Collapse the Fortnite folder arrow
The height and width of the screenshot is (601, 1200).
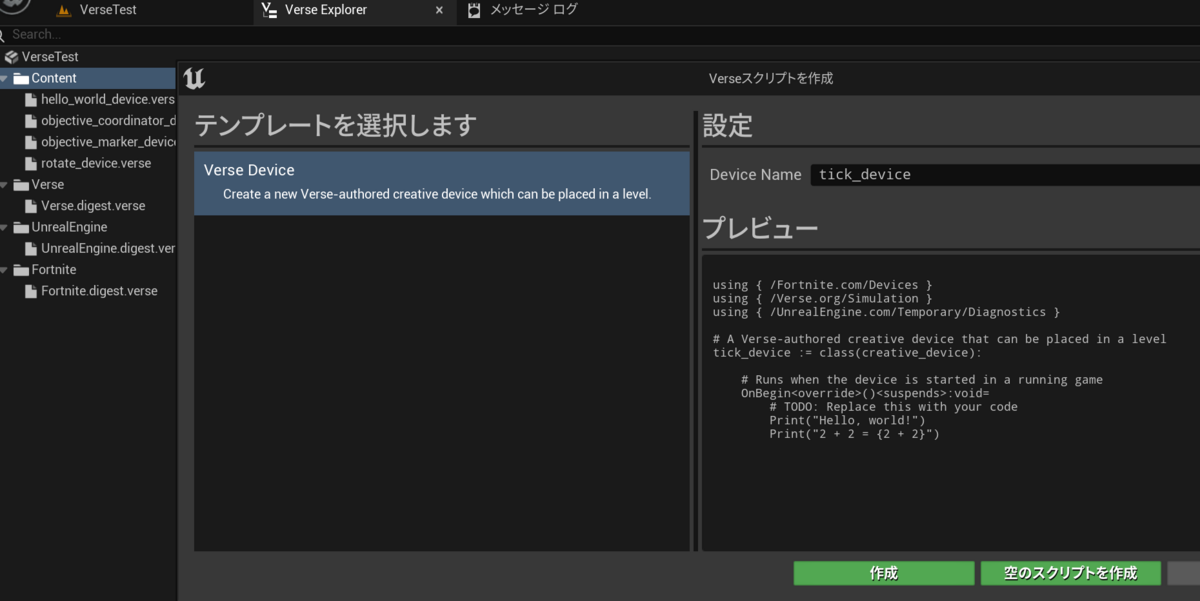pos(5,270)
